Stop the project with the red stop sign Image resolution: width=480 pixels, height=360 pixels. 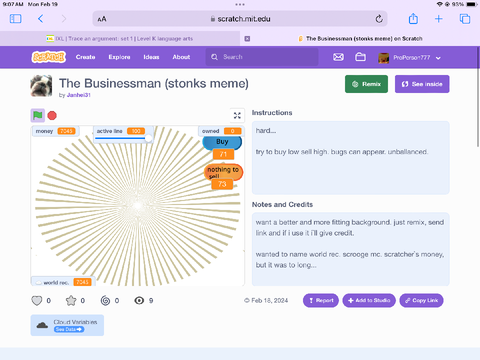pyautogui.click(x=52, y=116)
